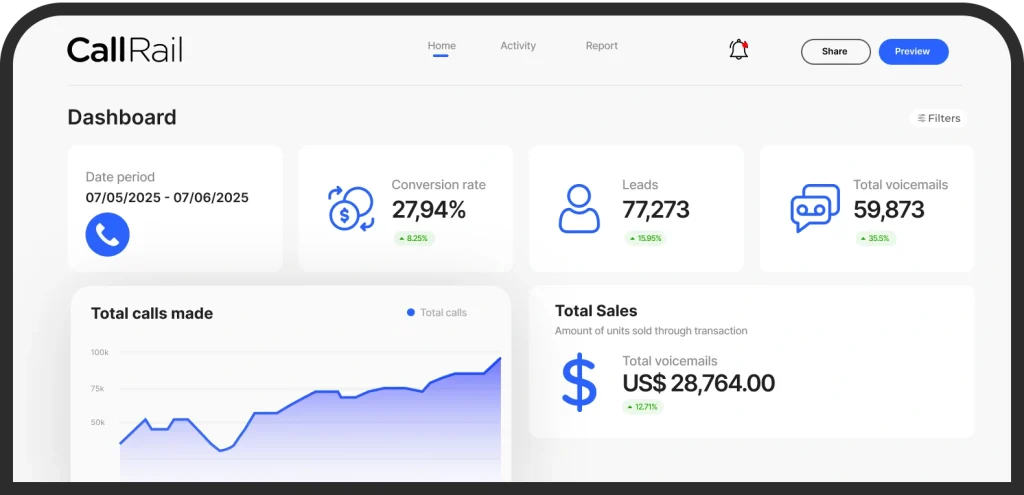1024x495 pixels.
Task: Go to the Report tab
Action: (601, 46)
